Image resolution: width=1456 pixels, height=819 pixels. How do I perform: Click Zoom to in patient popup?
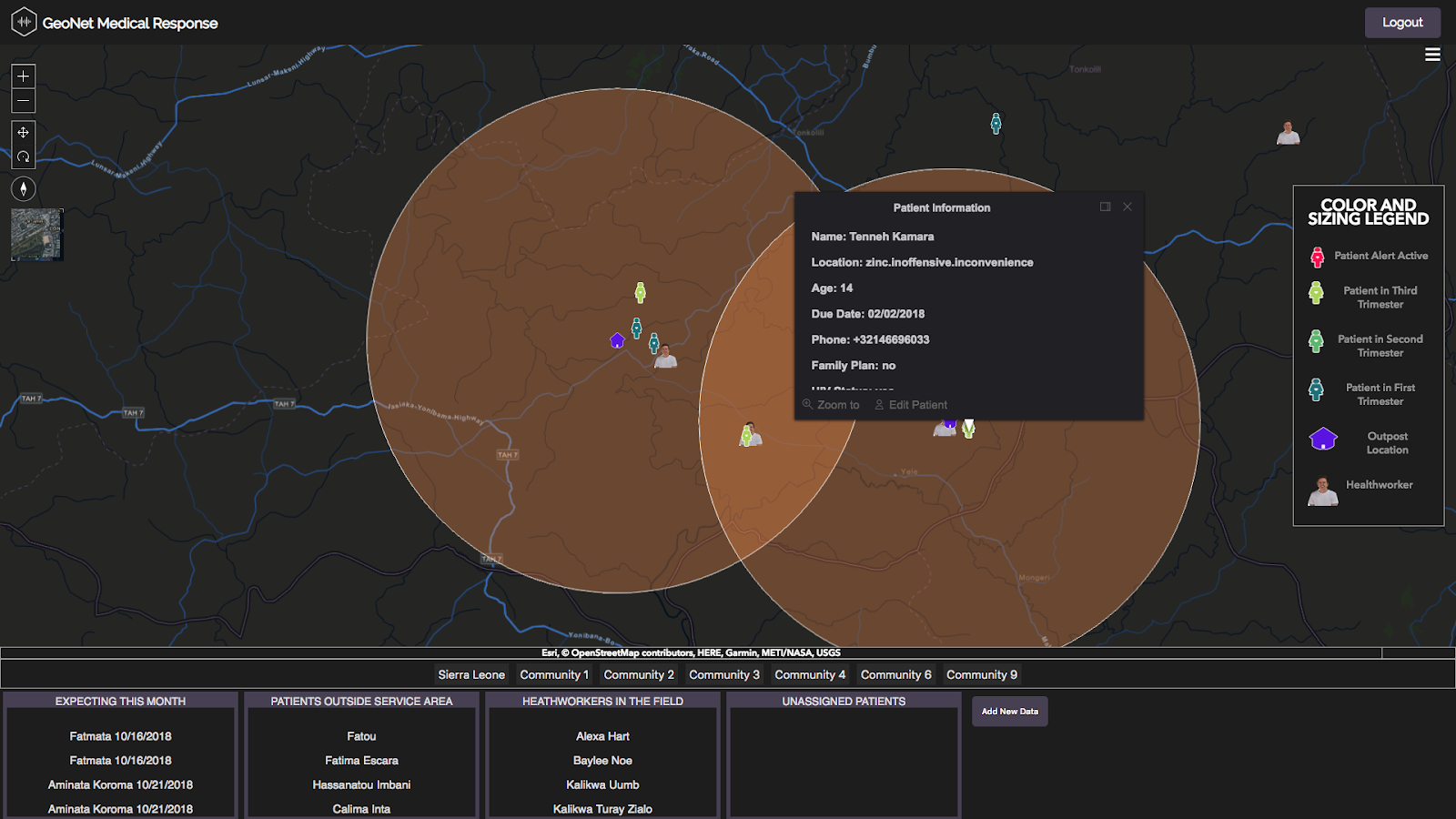(x=831, y=405)
